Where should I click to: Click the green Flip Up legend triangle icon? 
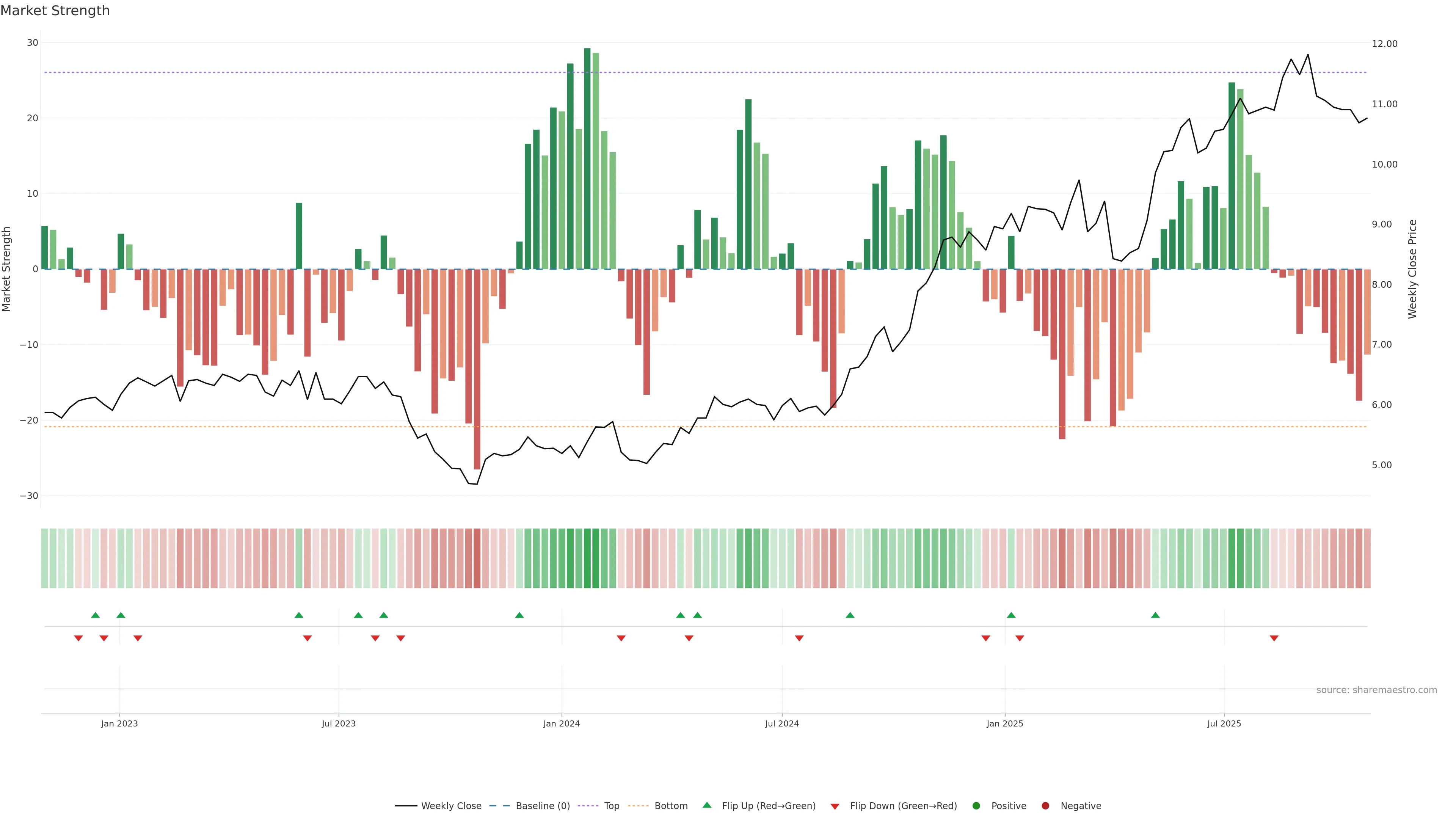tap(706, 805)
